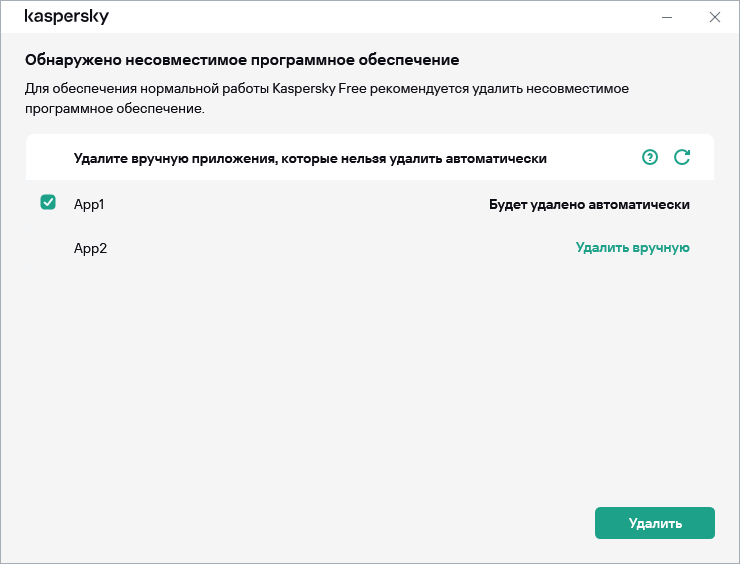Viewport: 740px width, 564px height.
Task: Click empty checkbox column left of App2
Action: (48, 248)
